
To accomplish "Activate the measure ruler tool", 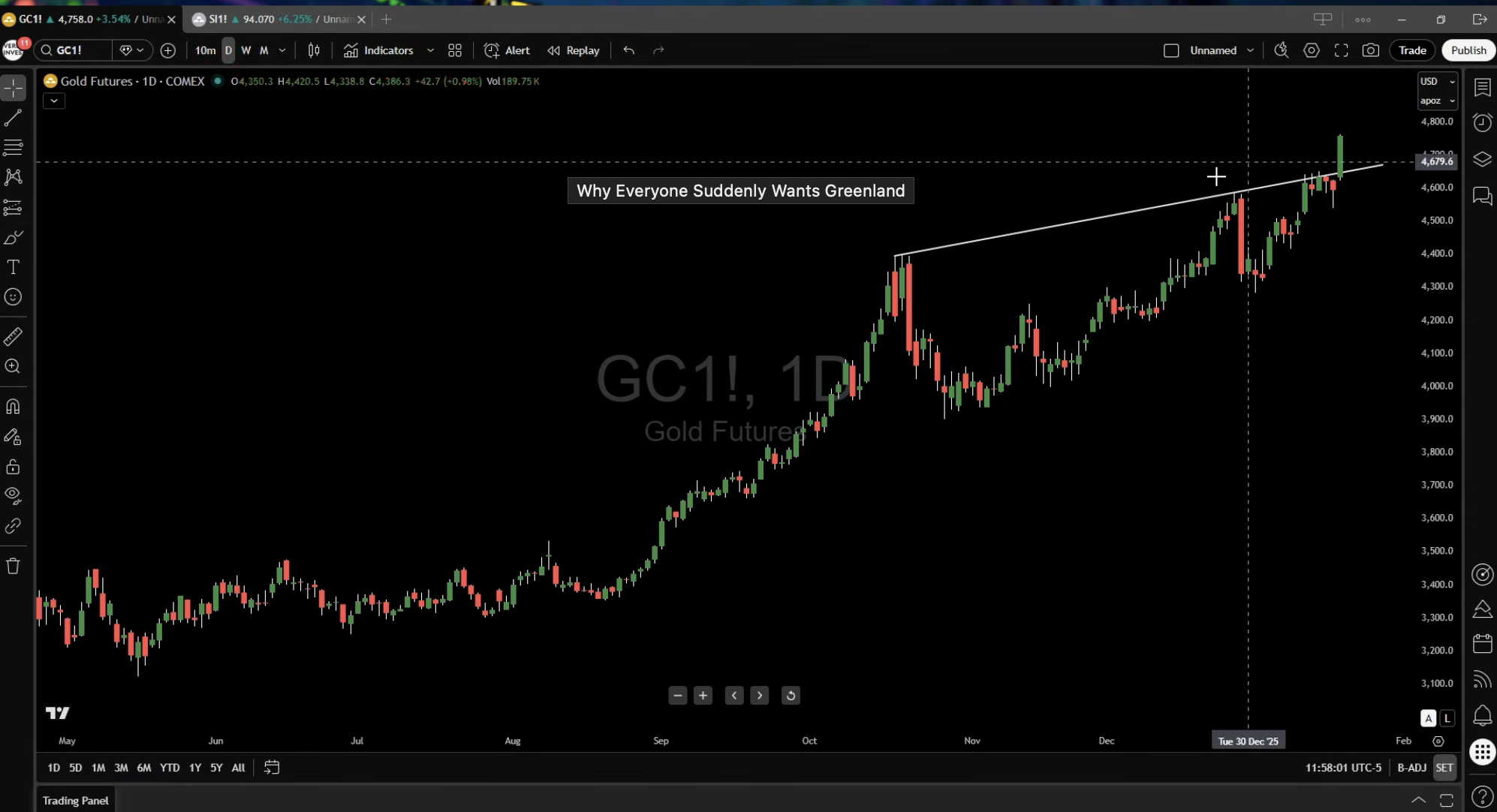I will [13, 337].
